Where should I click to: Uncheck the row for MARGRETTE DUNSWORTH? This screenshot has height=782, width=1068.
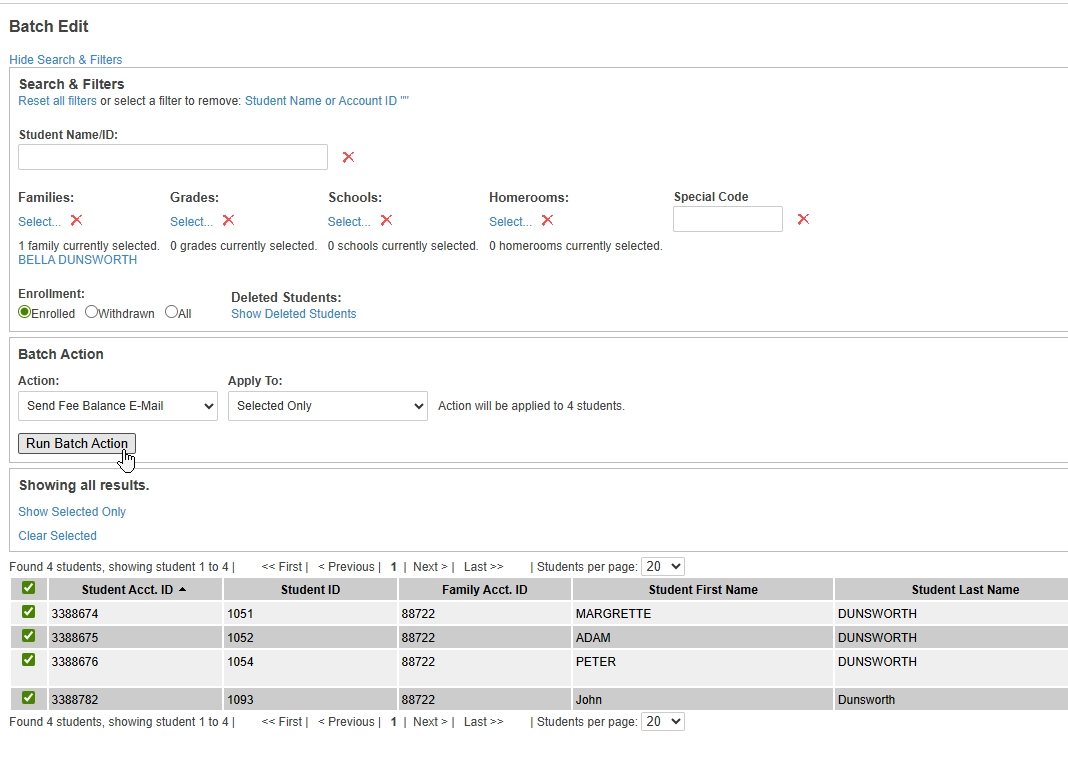click(x=28, y=612)
